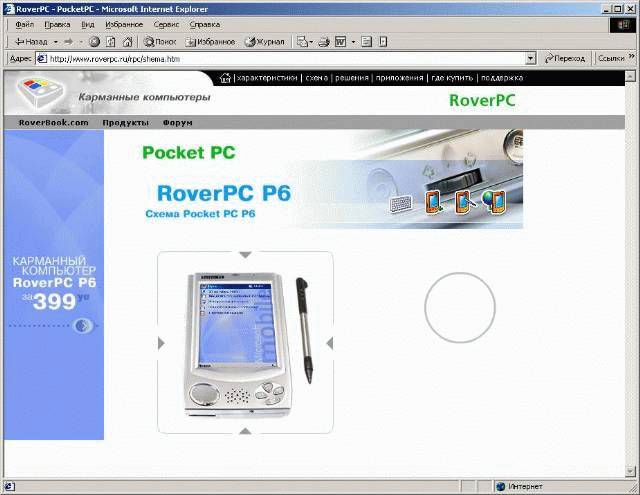
Task: Click the left-side arrow beside the PDA
Action: (161, 343)
